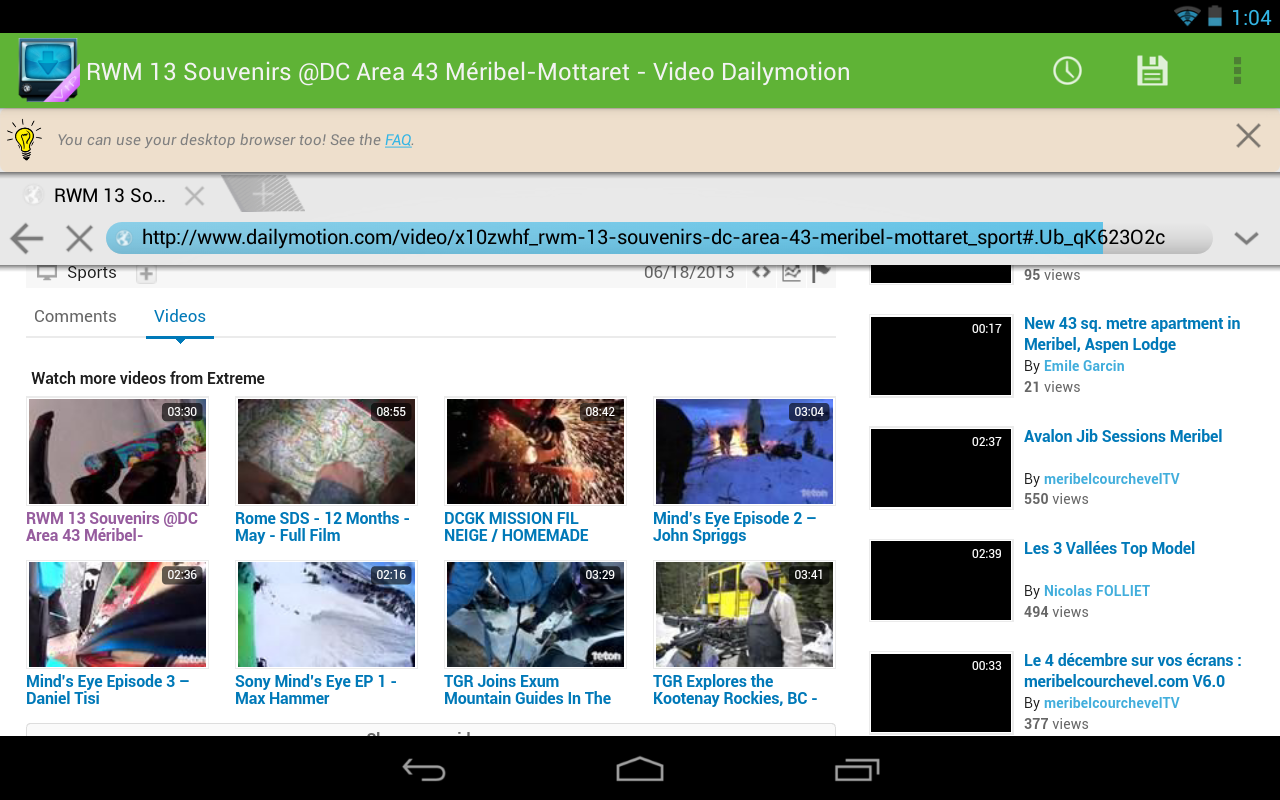Click Mind's Eye Episode 3 Daniel Tisi link
The height and width of the screenshot is (800, 1280).
tap(107, 690)
